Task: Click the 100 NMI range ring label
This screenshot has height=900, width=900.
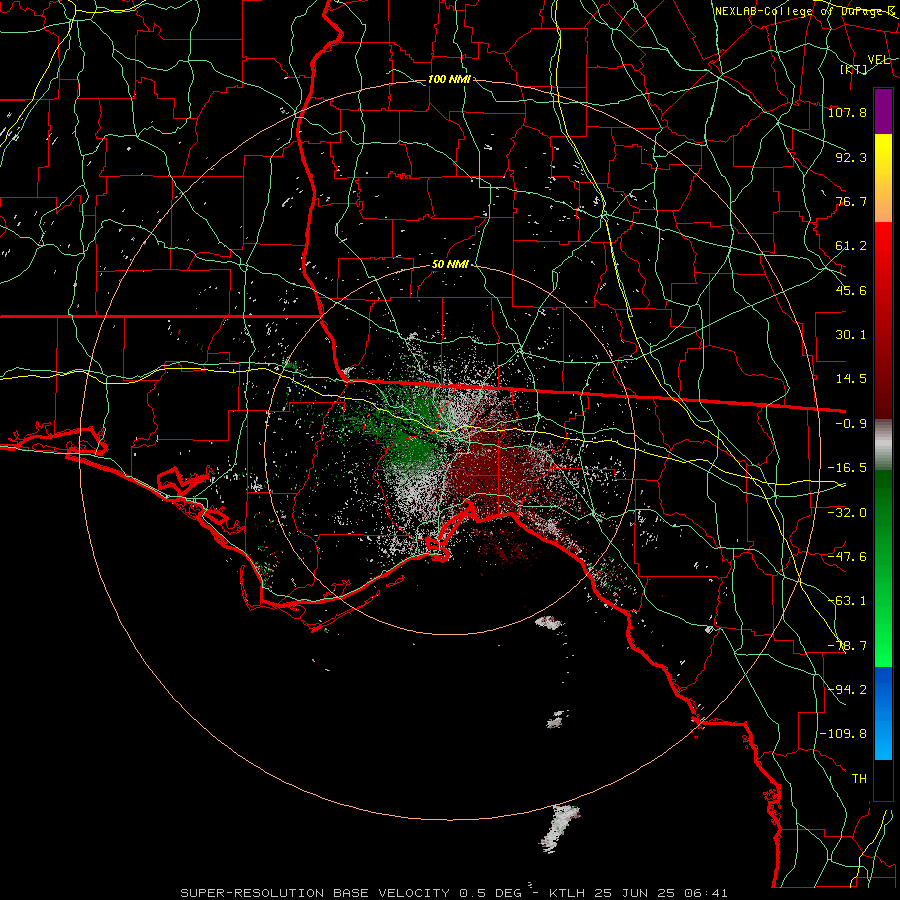Action: point(449,79)
